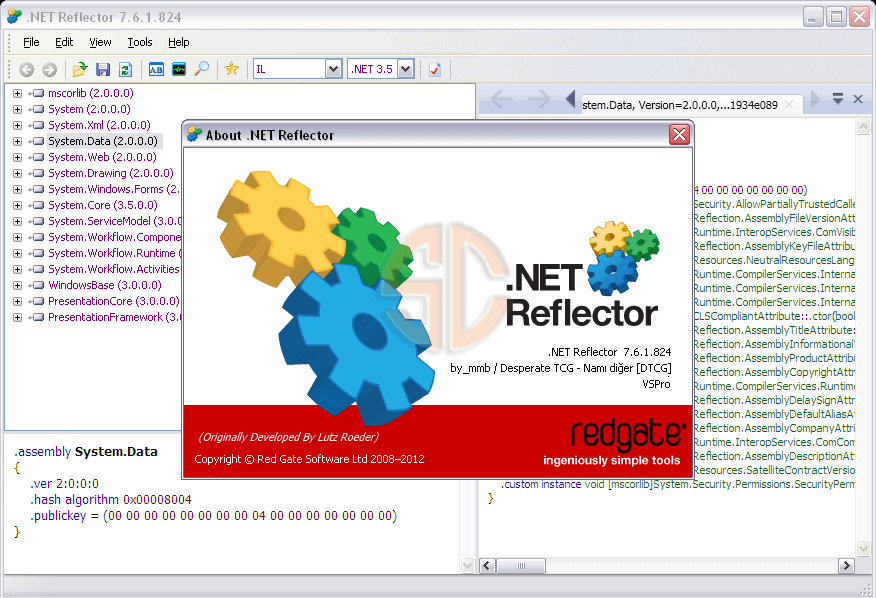Open the View menu
The width and height of the screenshot is (876, 598).
pos(100,42)
